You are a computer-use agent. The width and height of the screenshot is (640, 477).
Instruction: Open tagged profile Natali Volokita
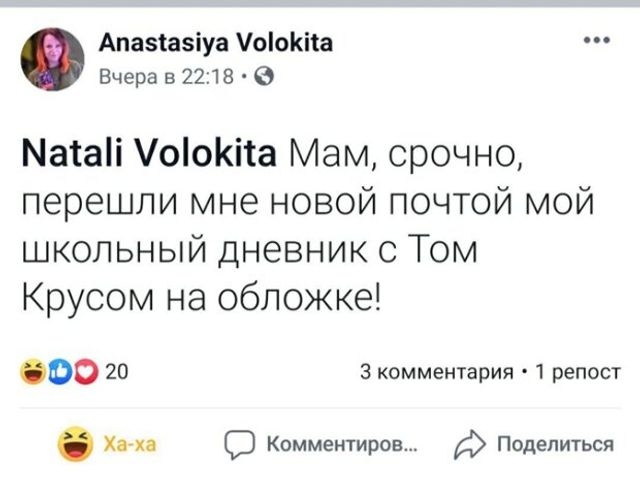pos(150,156)
